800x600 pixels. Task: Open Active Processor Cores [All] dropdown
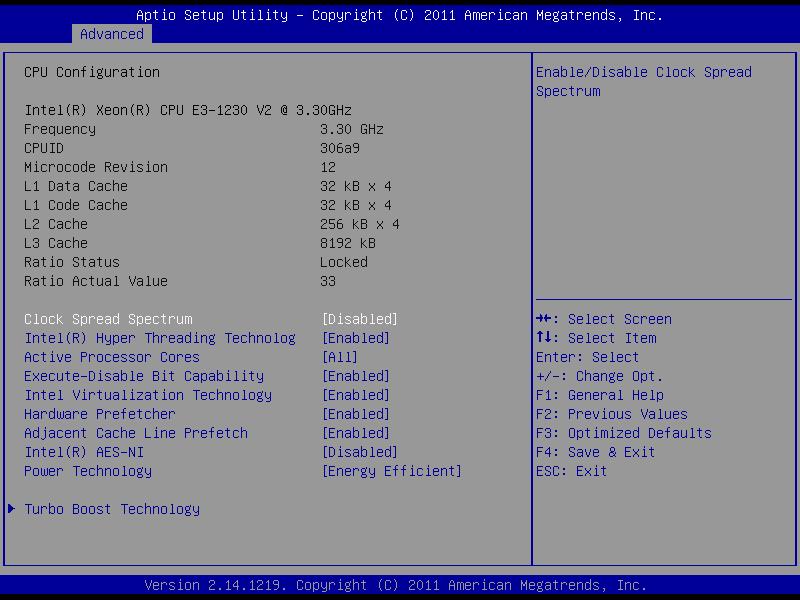339,357
